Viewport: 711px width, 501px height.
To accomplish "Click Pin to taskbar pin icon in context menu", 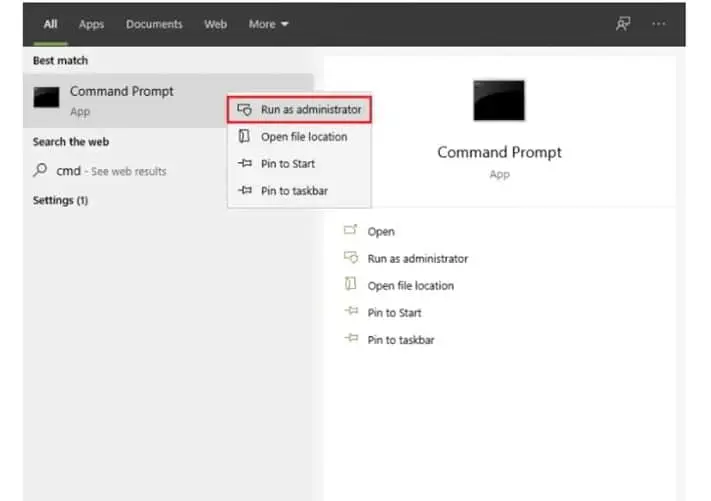I will pyautogui.click(x=245, y=190).
